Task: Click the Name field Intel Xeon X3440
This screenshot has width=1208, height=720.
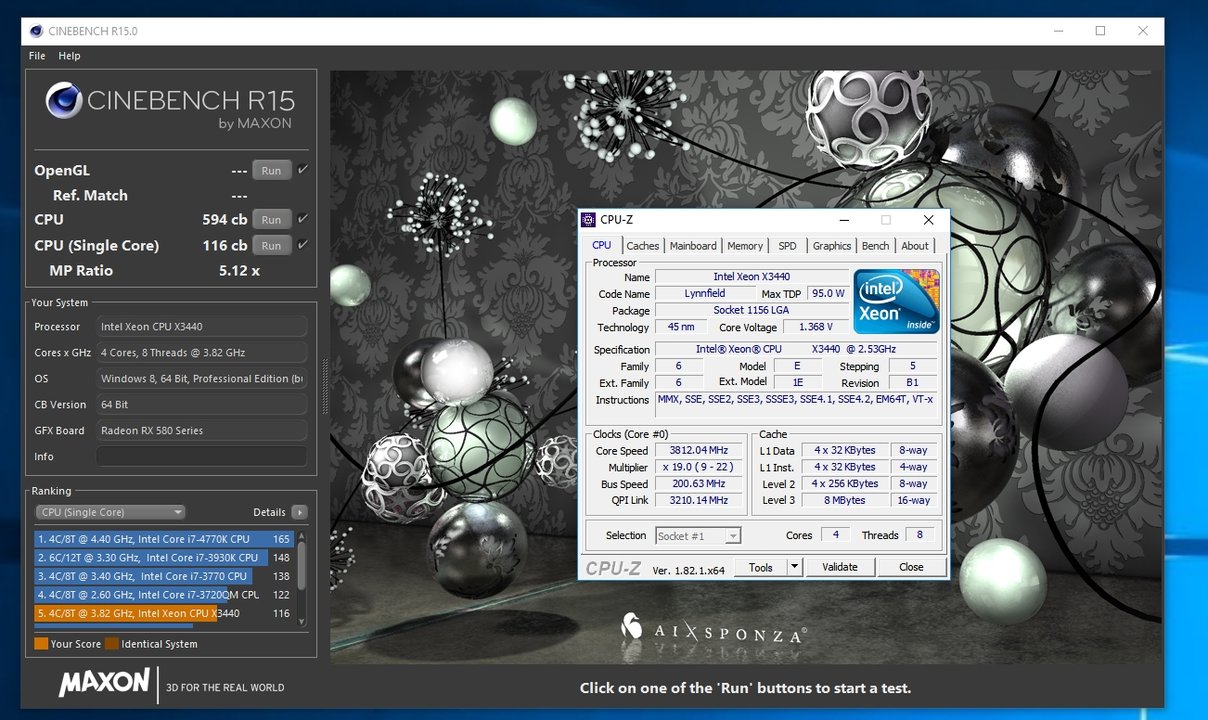Action: [x=752, y=277]
